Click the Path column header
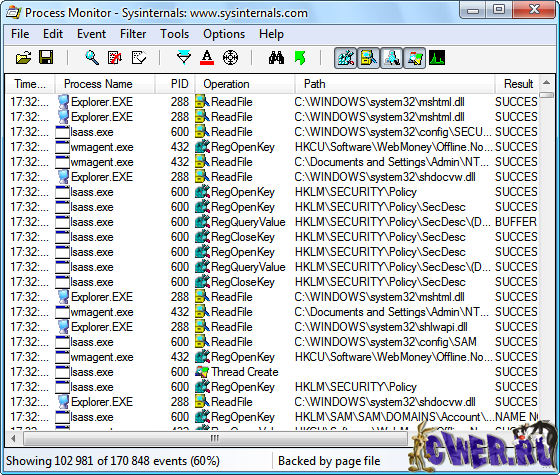This screenshot has width=560, height=475. (395, 84)
